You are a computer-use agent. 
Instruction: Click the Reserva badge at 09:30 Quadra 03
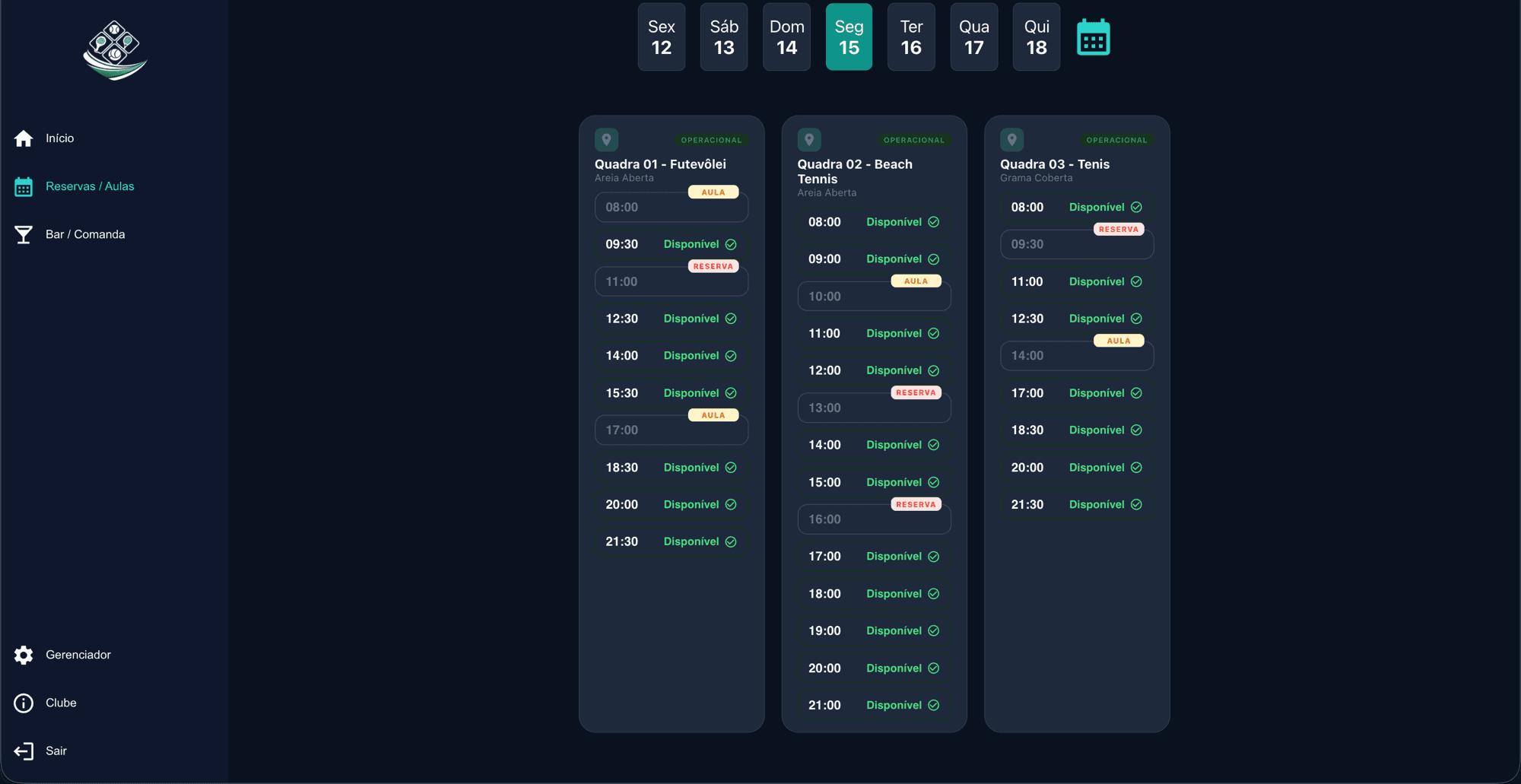pyautogui.click(x=1119, y=230)
